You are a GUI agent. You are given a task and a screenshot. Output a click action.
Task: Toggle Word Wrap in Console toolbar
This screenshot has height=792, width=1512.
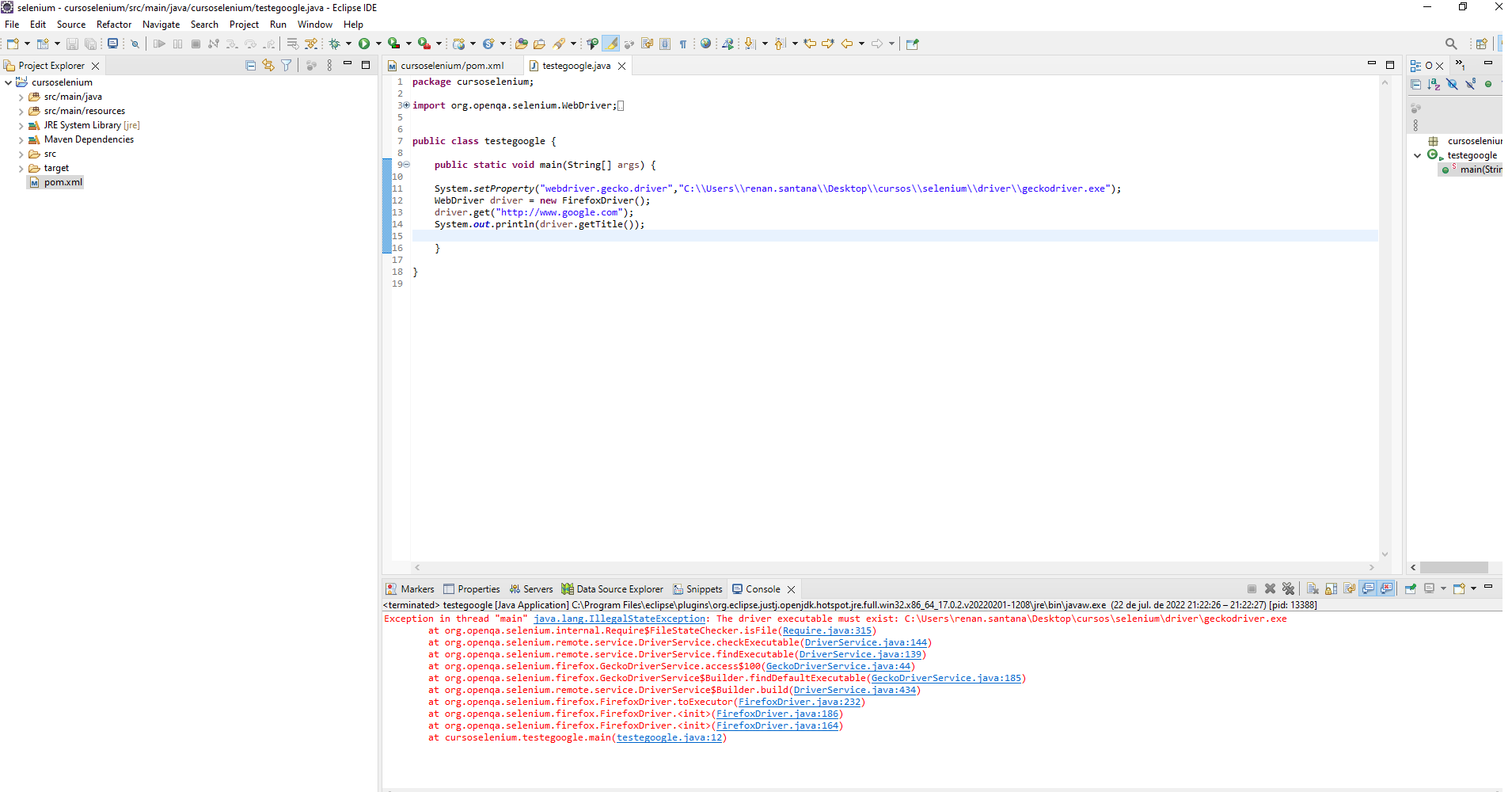[1350, 588]
